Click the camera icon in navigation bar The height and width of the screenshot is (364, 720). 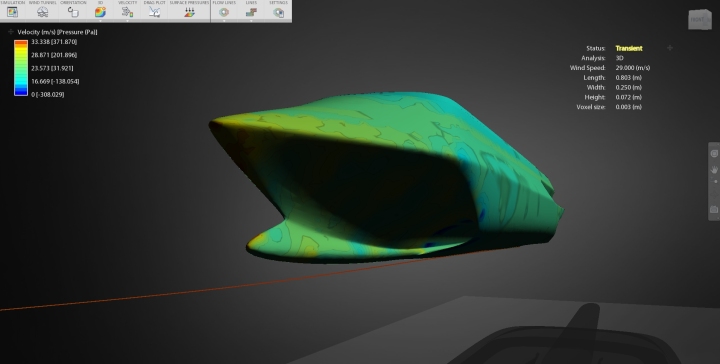click(714, 209)
